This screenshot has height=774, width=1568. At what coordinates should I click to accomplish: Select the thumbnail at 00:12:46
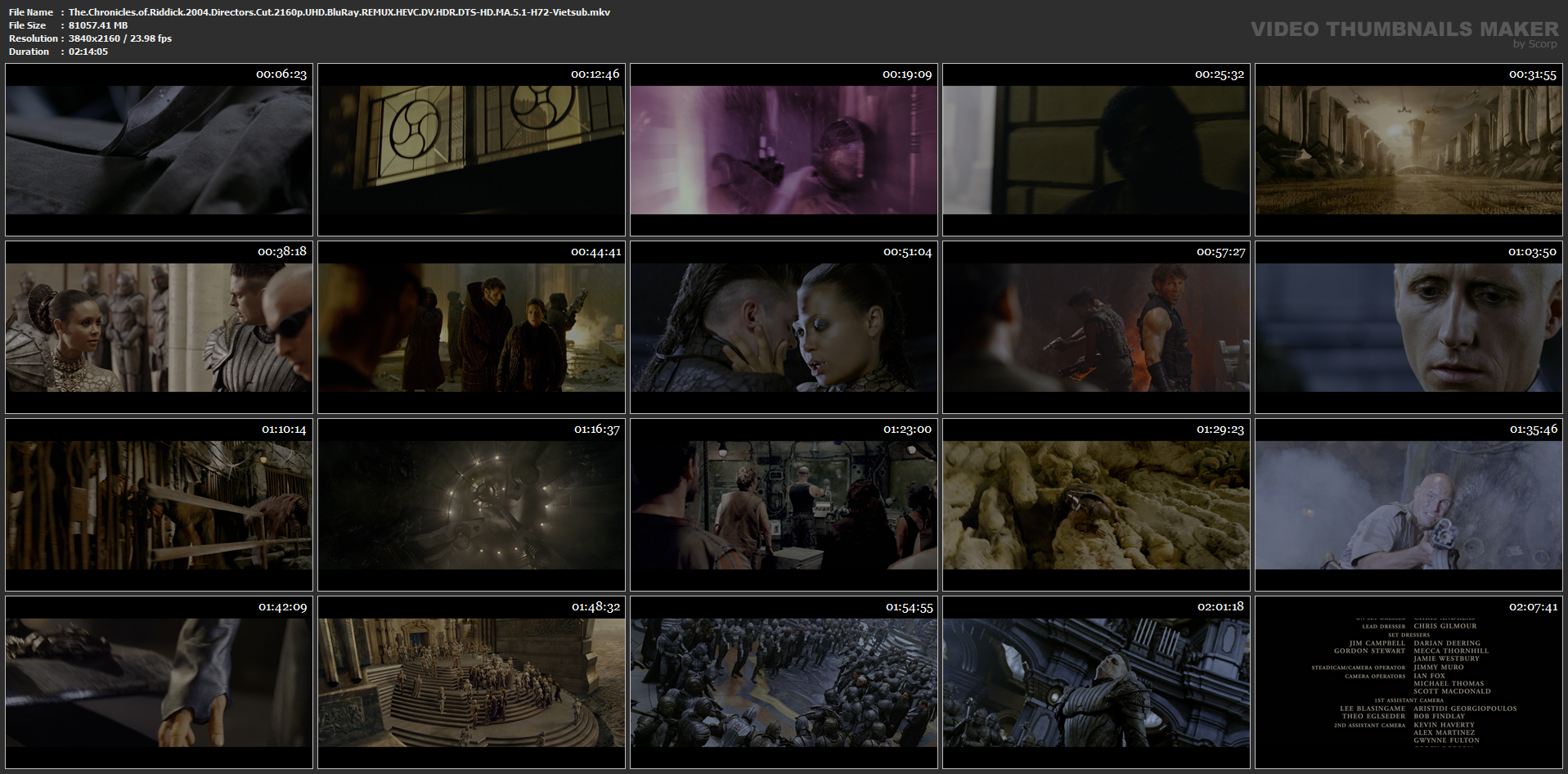[x=471, y=150]
